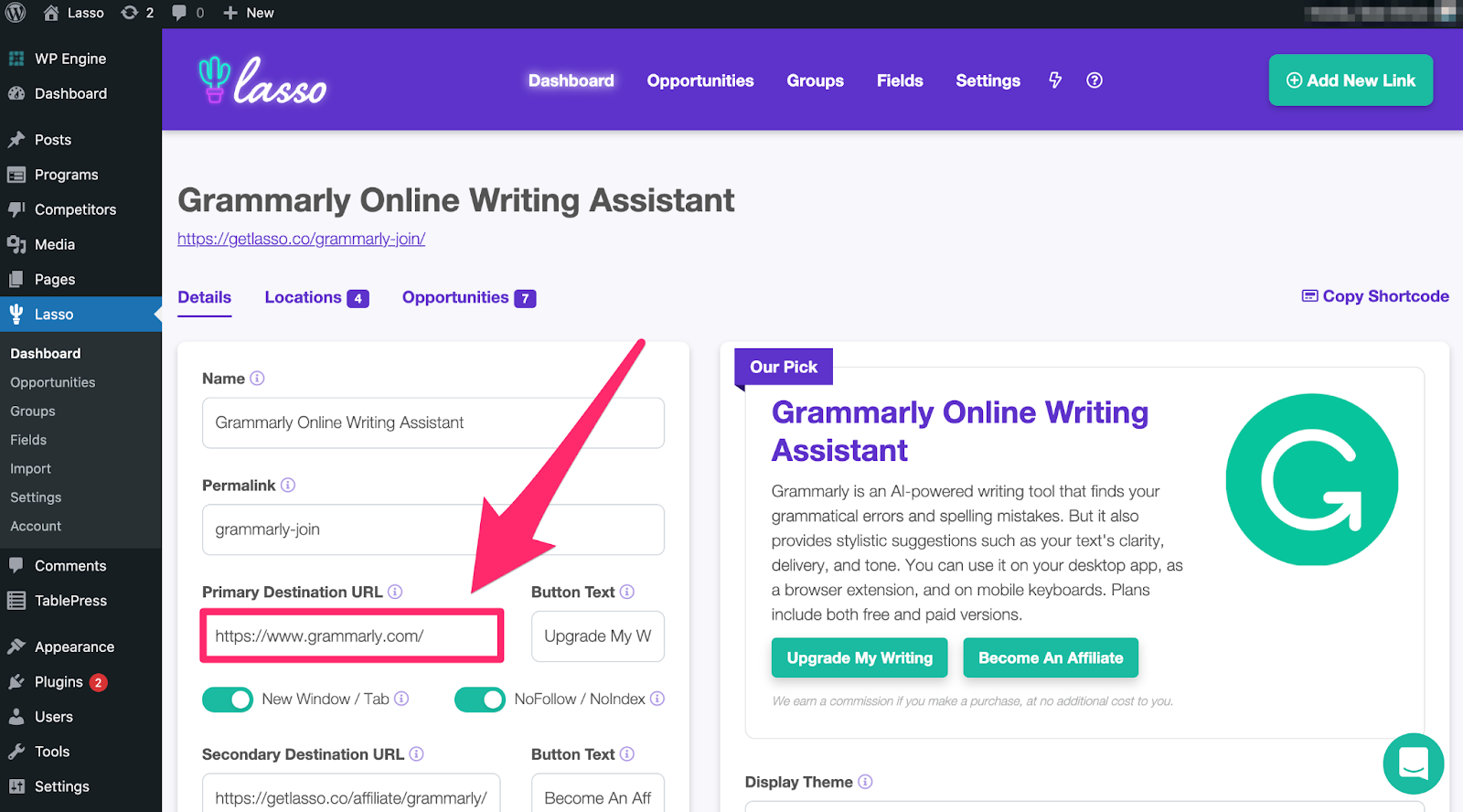The height and width of the screenshot is (812, 1463).
Task: Select the Lasso sidebar menu item
Action: [80, 314]
